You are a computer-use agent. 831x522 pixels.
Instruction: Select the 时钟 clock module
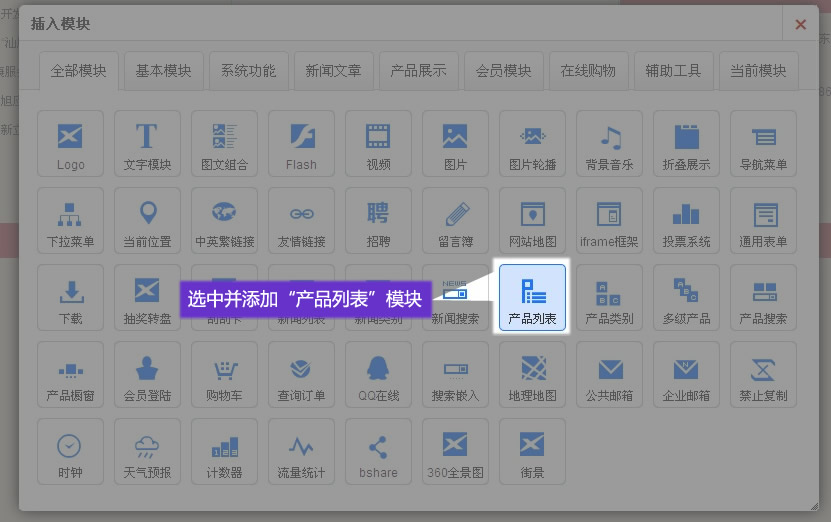tap(70, 451)
